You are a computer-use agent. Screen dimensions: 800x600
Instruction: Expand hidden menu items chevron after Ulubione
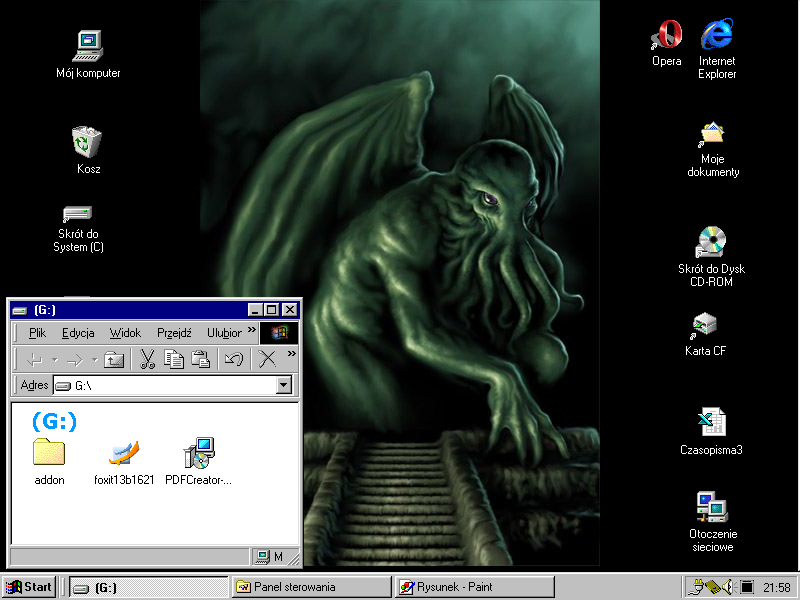coord(252,331)
